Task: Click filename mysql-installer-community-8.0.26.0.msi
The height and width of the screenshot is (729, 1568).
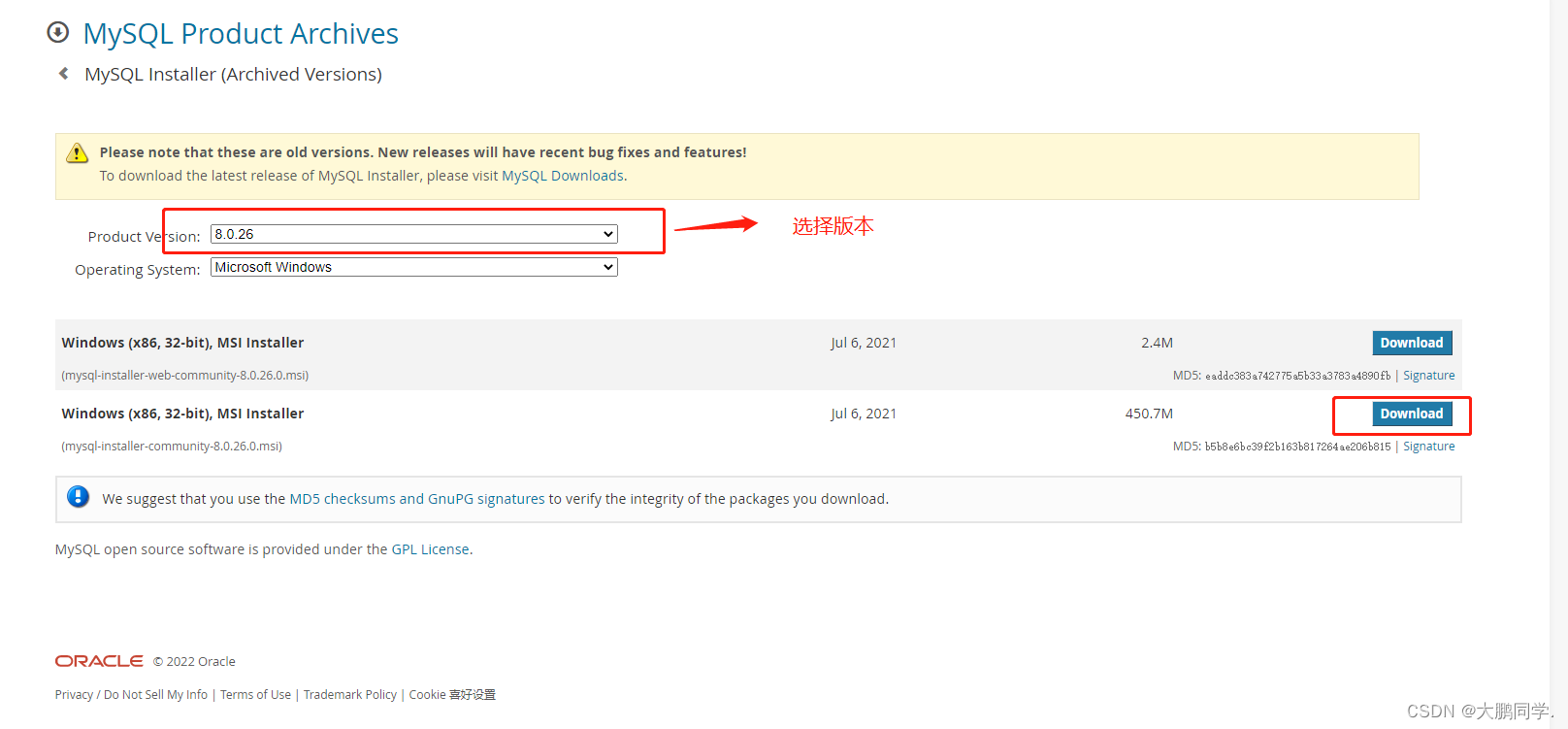Action: pyautogui.click(x=172, y=447)
